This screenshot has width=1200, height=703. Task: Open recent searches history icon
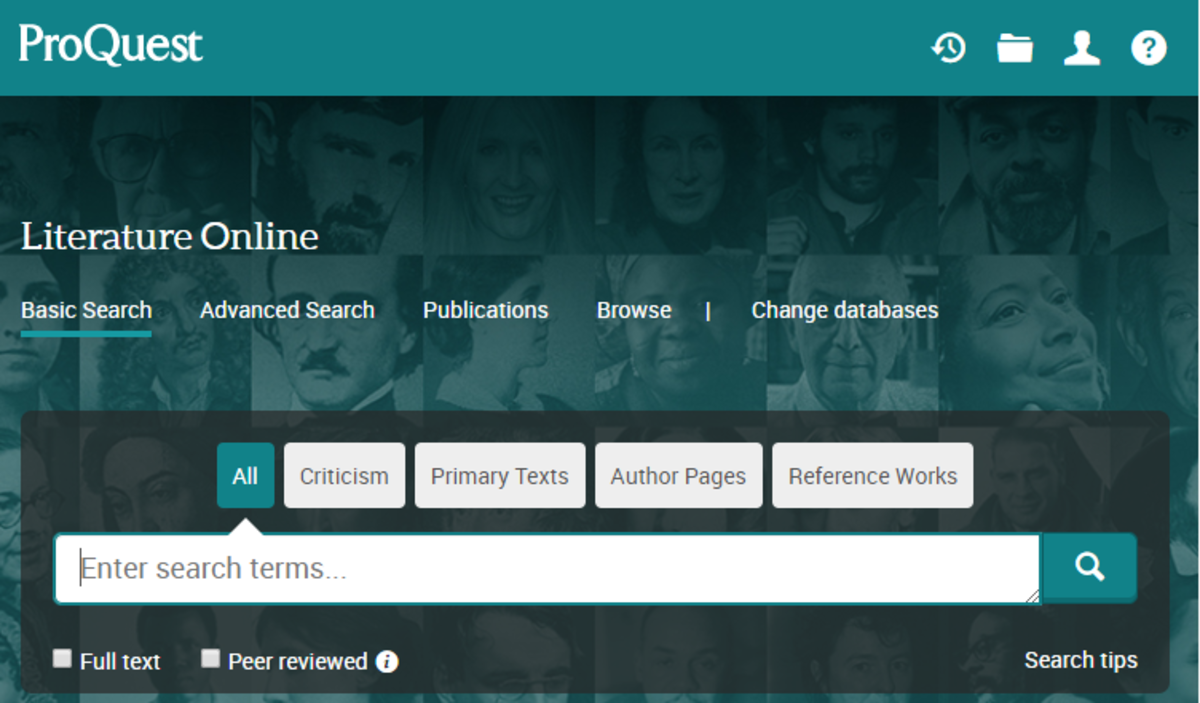click(x=948, y=48)
